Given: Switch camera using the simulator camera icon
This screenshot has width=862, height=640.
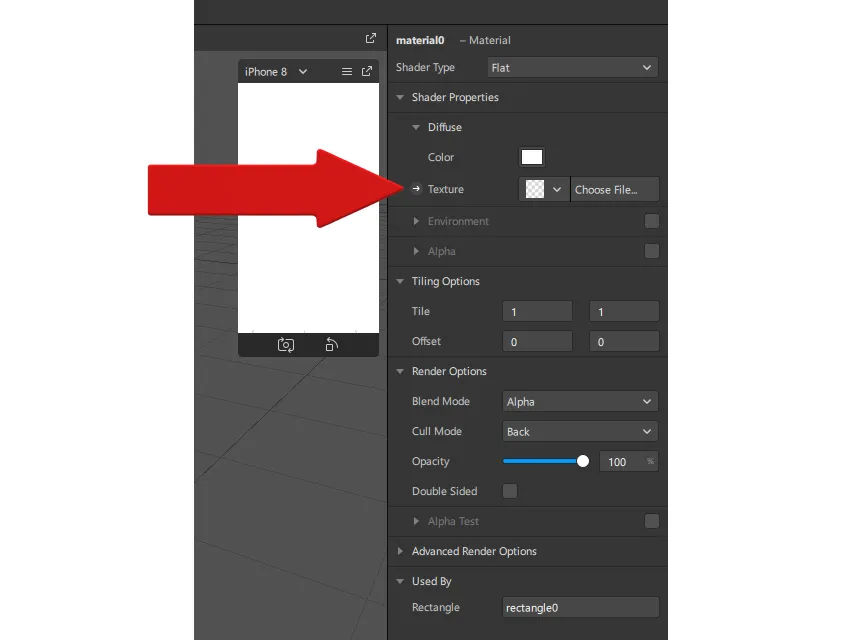Looking at the screenshot, I should click(286, 345).
